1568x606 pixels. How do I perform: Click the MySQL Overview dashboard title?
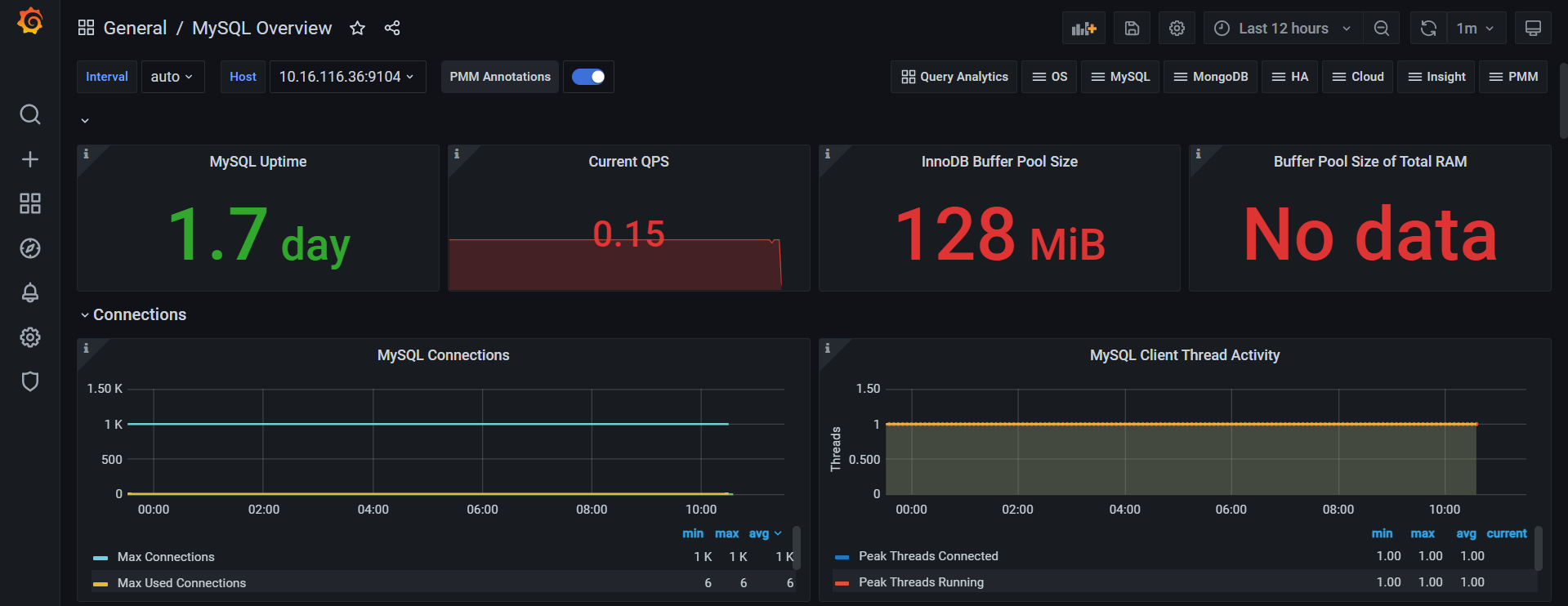click(261, 28)
